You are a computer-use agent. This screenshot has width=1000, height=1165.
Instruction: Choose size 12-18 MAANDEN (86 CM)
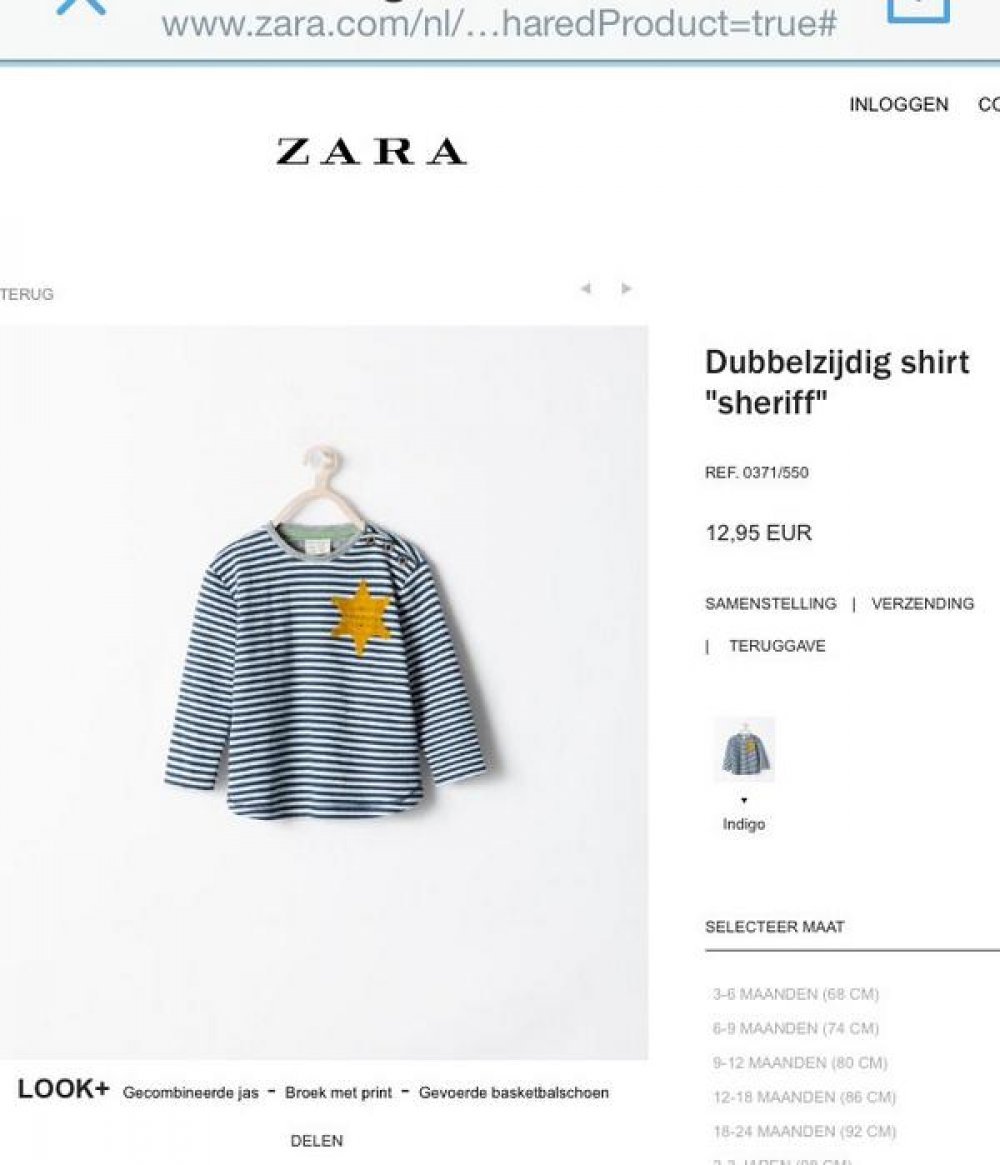coord(805,1097)
